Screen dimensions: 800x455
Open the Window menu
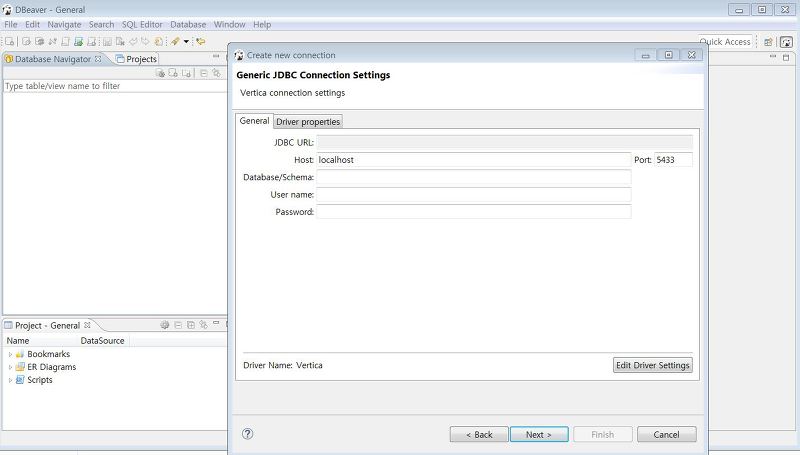coord(230,24)
